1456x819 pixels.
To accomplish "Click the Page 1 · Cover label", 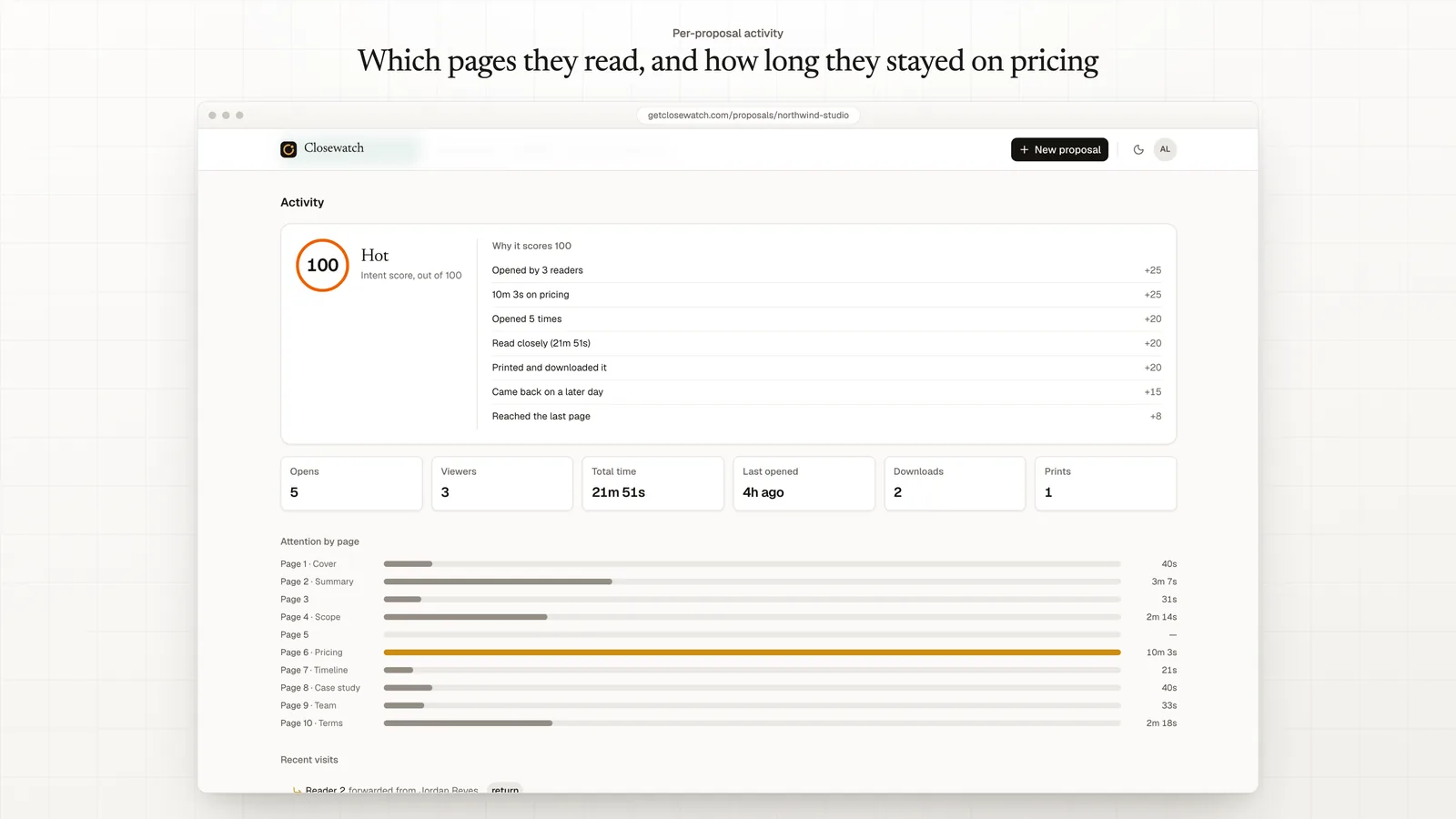I will [x=308, y=564].
